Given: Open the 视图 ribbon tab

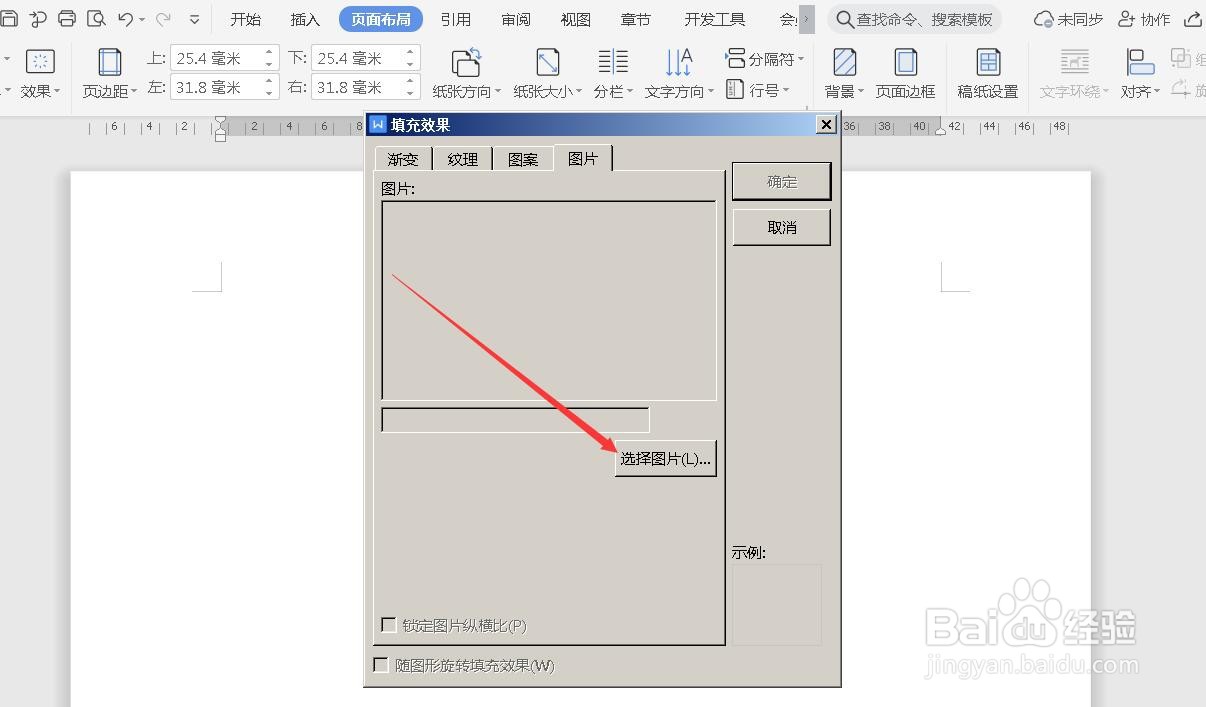Looking at the screenshot, I should point(576,19).
